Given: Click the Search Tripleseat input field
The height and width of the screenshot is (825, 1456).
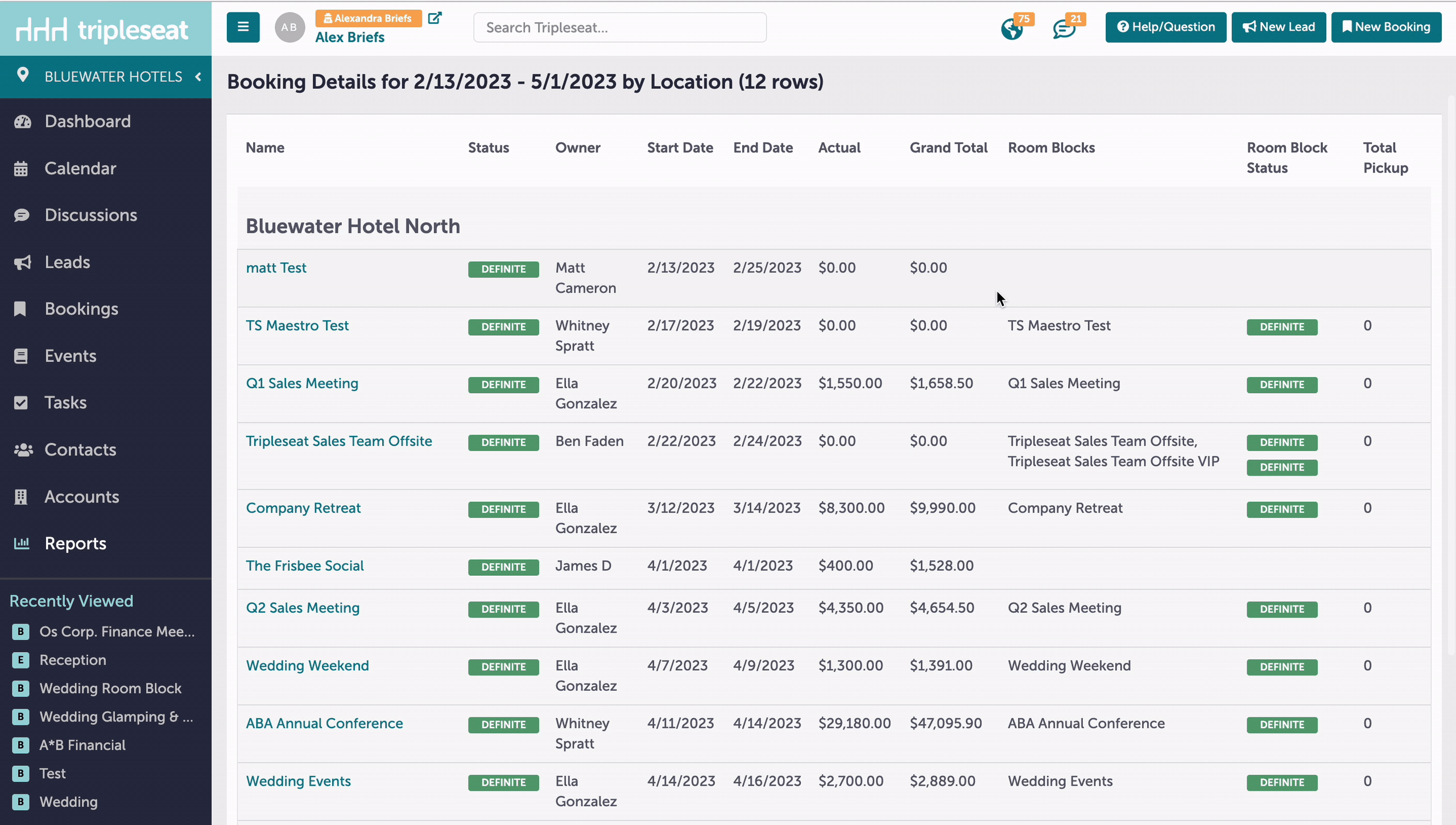Looking at the screenshot, I should (620, 27).
